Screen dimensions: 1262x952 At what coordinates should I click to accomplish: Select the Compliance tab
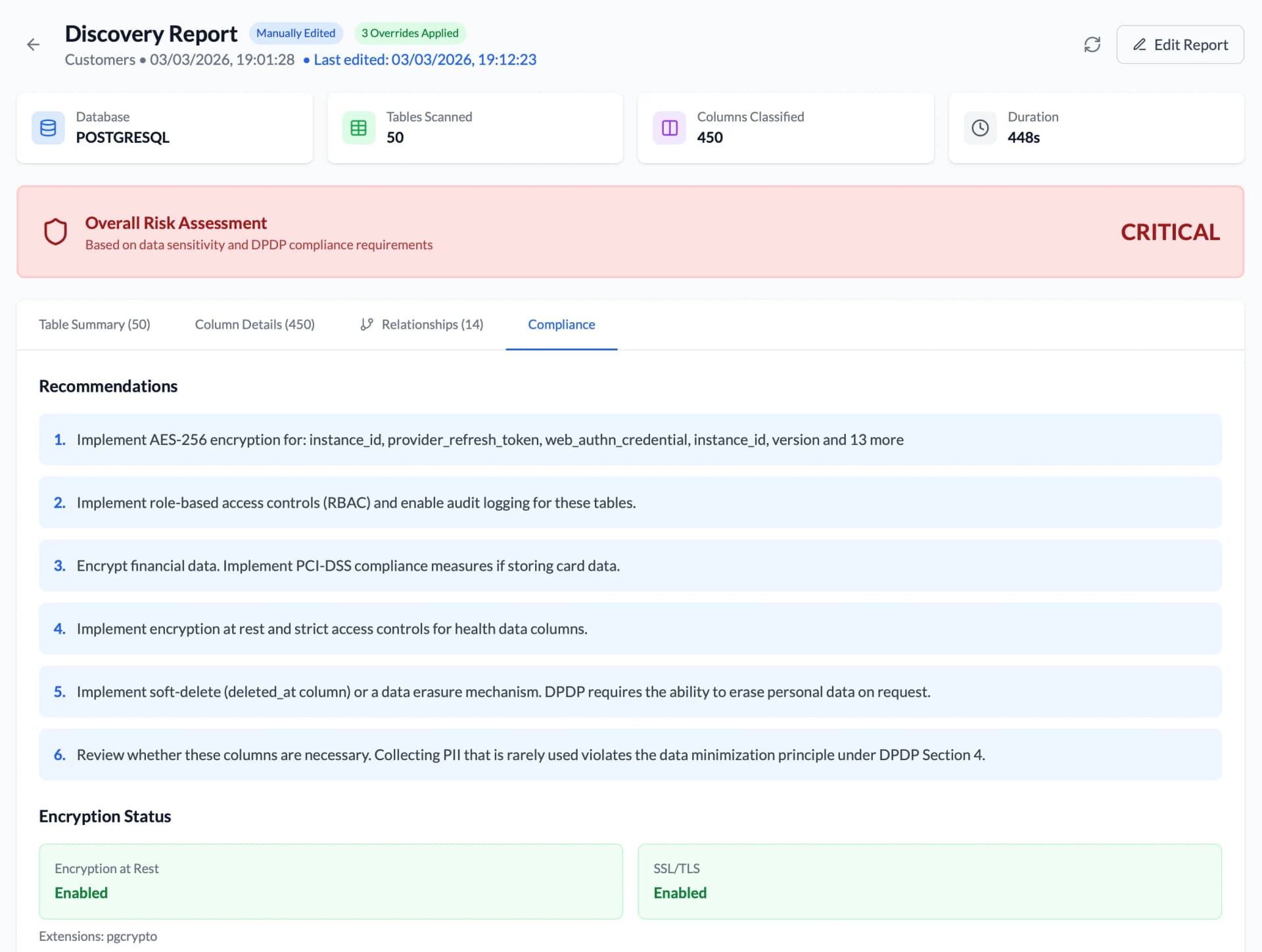point(561,324)
